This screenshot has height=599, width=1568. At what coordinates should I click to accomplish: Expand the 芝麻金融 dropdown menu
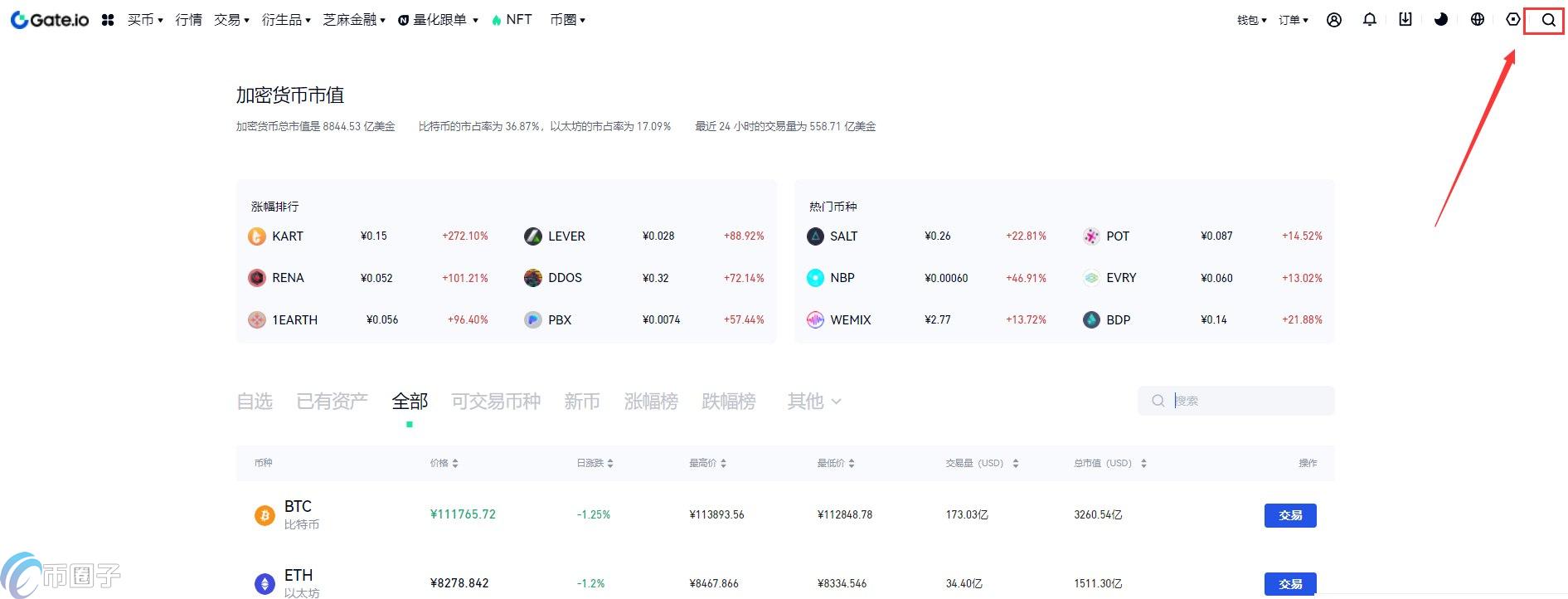(354, 20)
